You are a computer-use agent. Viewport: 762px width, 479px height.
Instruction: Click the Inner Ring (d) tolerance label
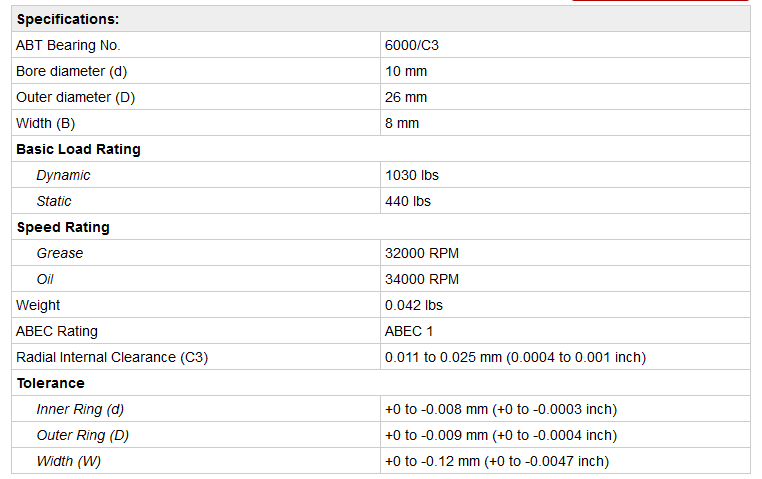tap(80, 409)
